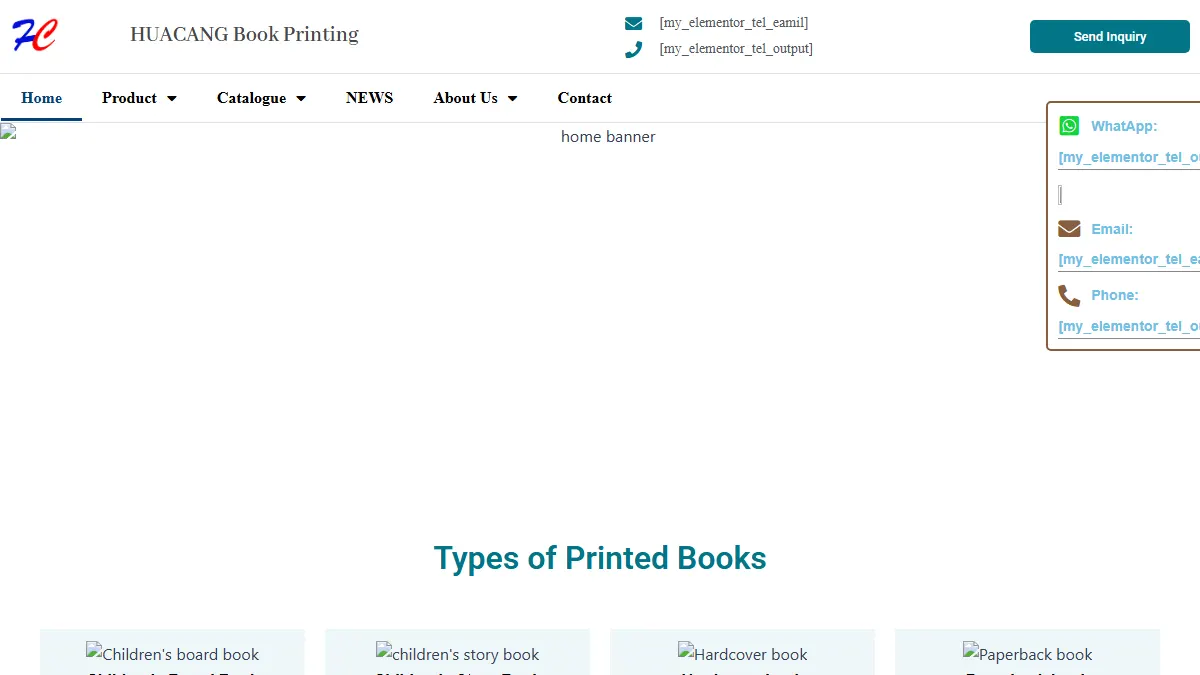
Task: Go to the Contact page
Action: click(x=584, y=98)
